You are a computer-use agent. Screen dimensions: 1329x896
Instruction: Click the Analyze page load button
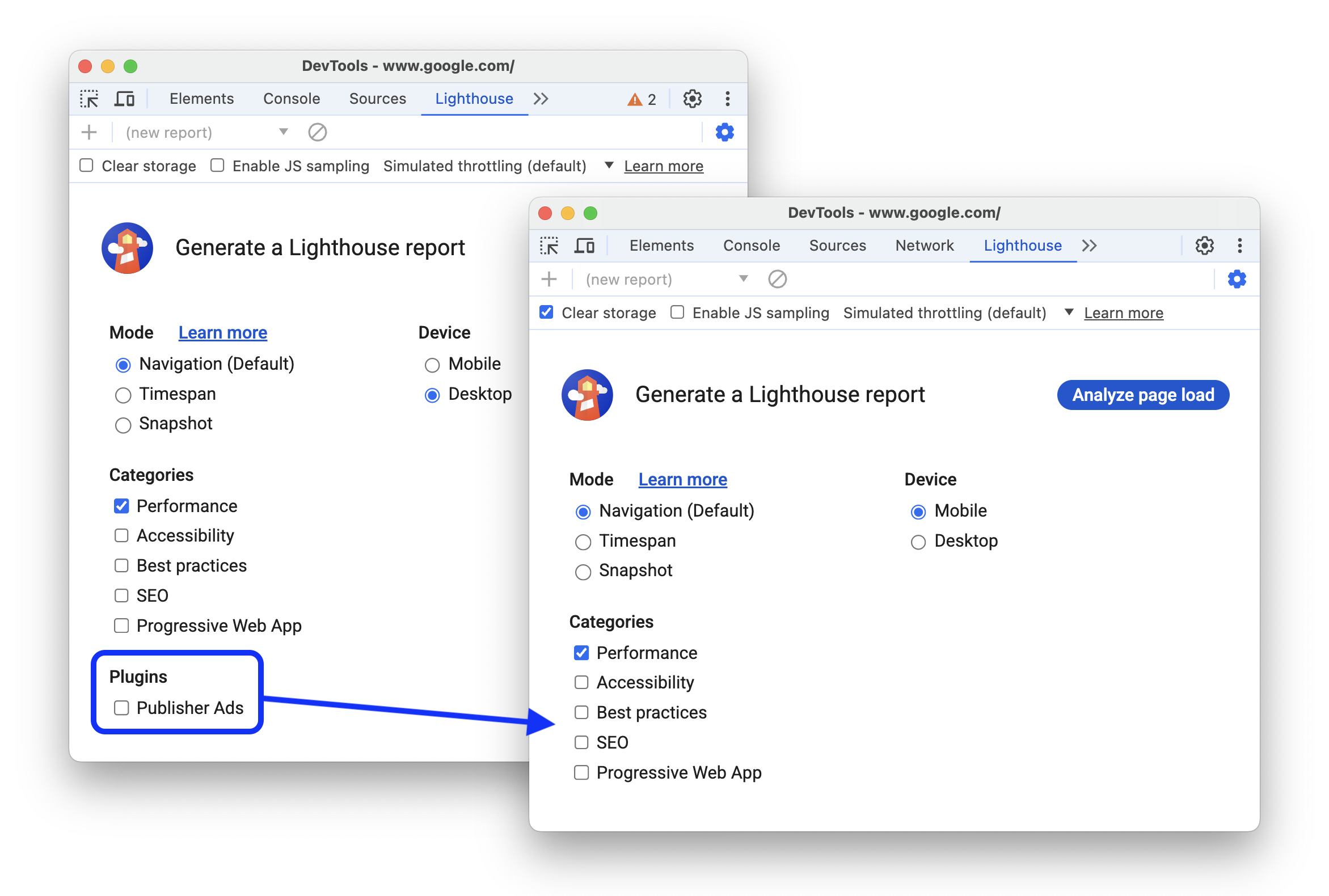click(x=1143, y=394)
